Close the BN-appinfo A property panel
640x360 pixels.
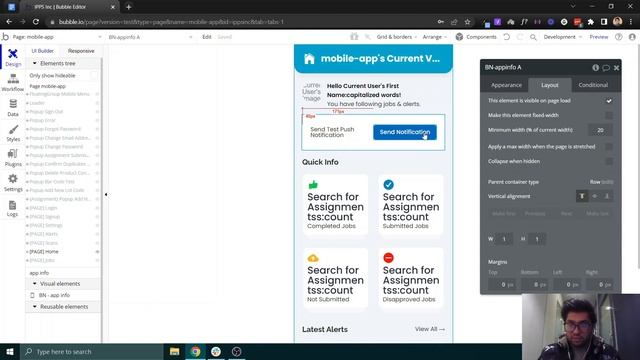[x=616, y=68]
